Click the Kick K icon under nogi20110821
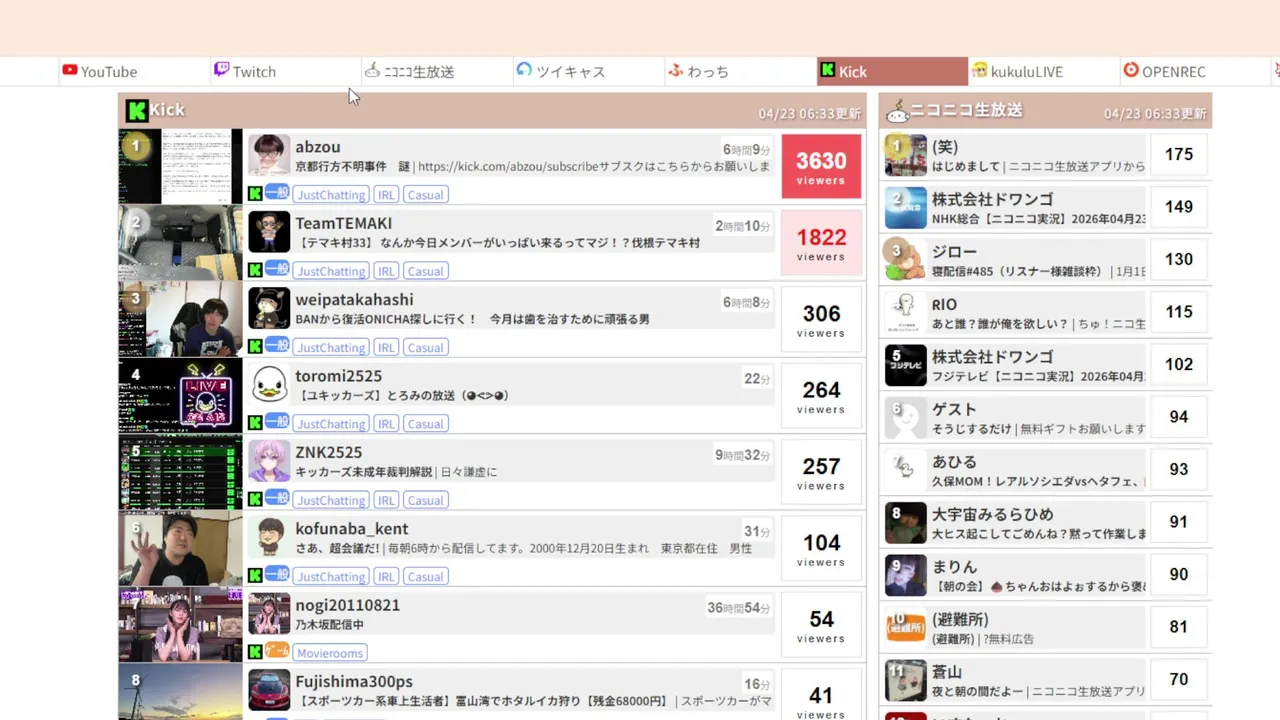This screenshot has height=720, width=1280. (255, 652)
